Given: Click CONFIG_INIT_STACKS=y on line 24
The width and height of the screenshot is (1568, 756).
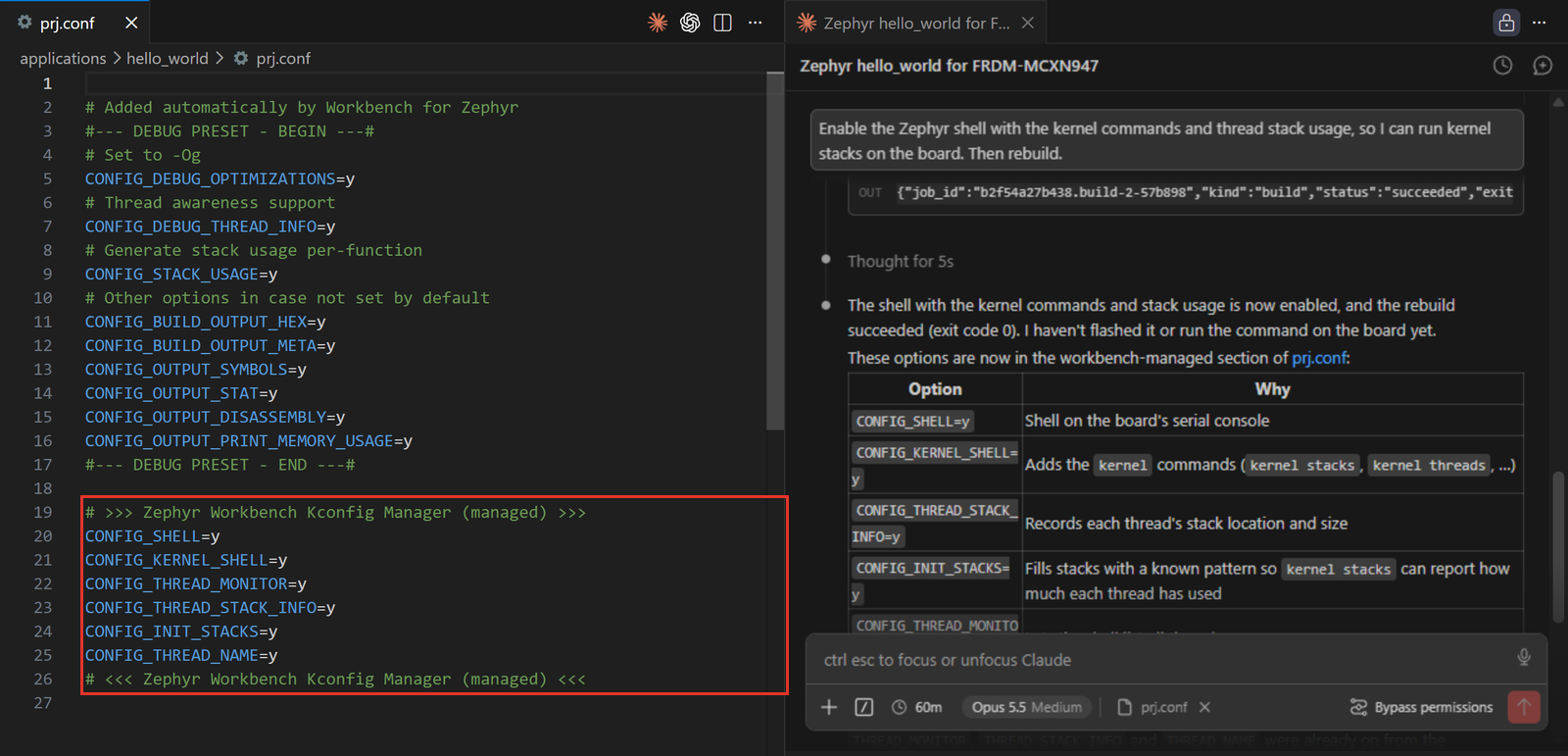Looking at the screenshot, I should click(x=181, y=631).
